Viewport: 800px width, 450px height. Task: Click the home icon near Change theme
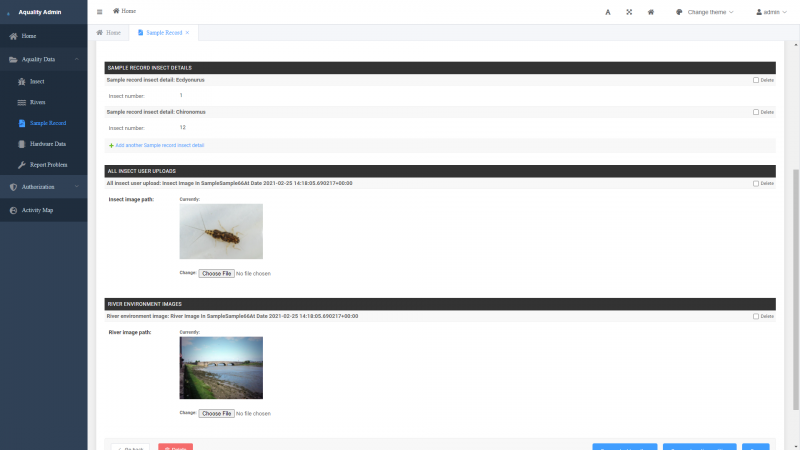(651, 12)
